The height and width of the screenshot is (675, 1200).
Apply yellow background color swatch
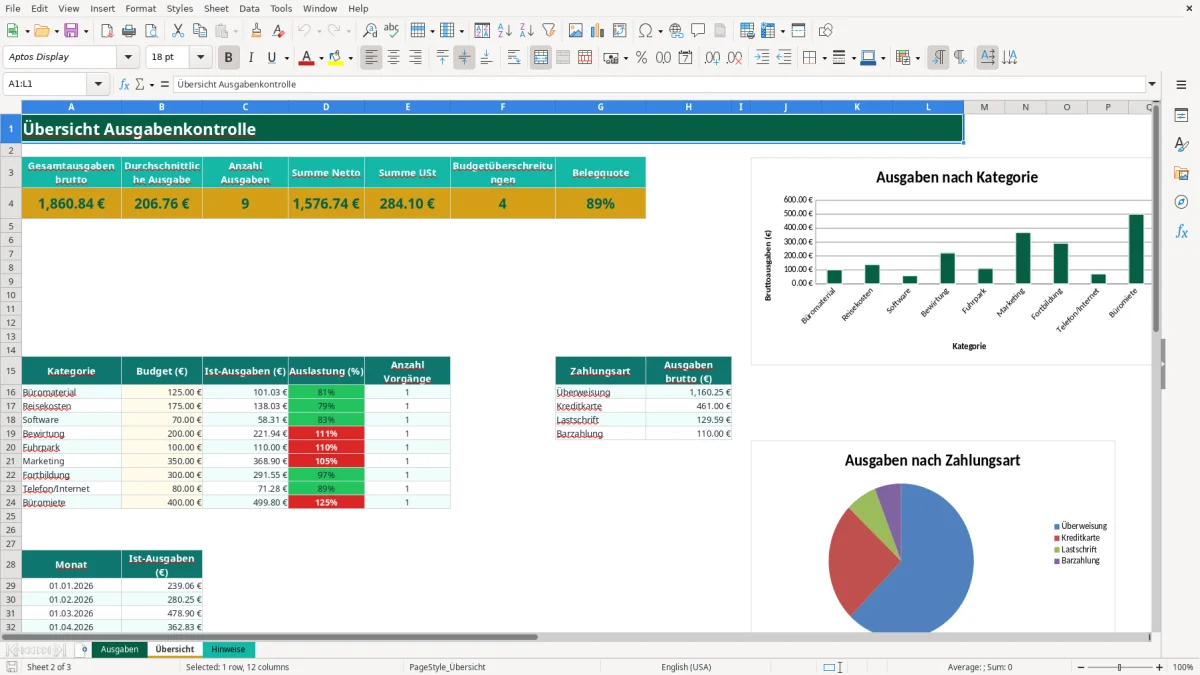tap(335, 58)
